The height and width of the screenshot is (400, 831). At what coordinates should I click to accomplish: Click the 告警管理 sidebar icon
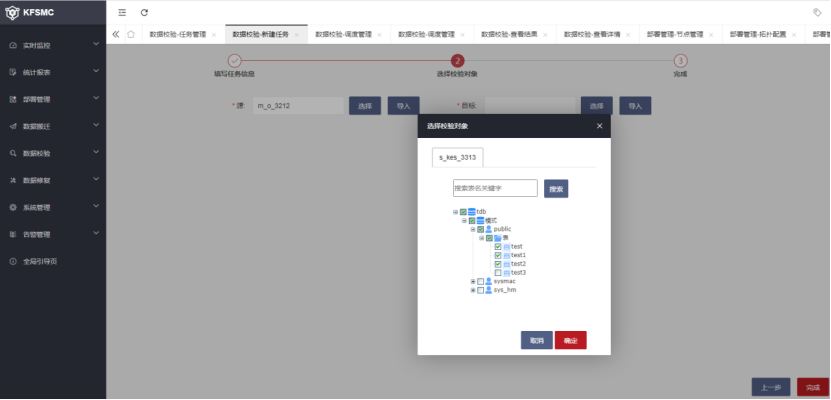pyautogui.click(x=13, y=234)
